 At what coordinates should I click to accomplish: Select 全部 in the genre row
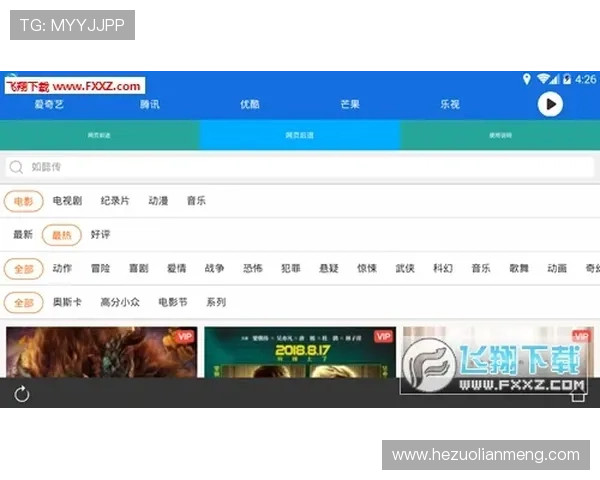23,269
